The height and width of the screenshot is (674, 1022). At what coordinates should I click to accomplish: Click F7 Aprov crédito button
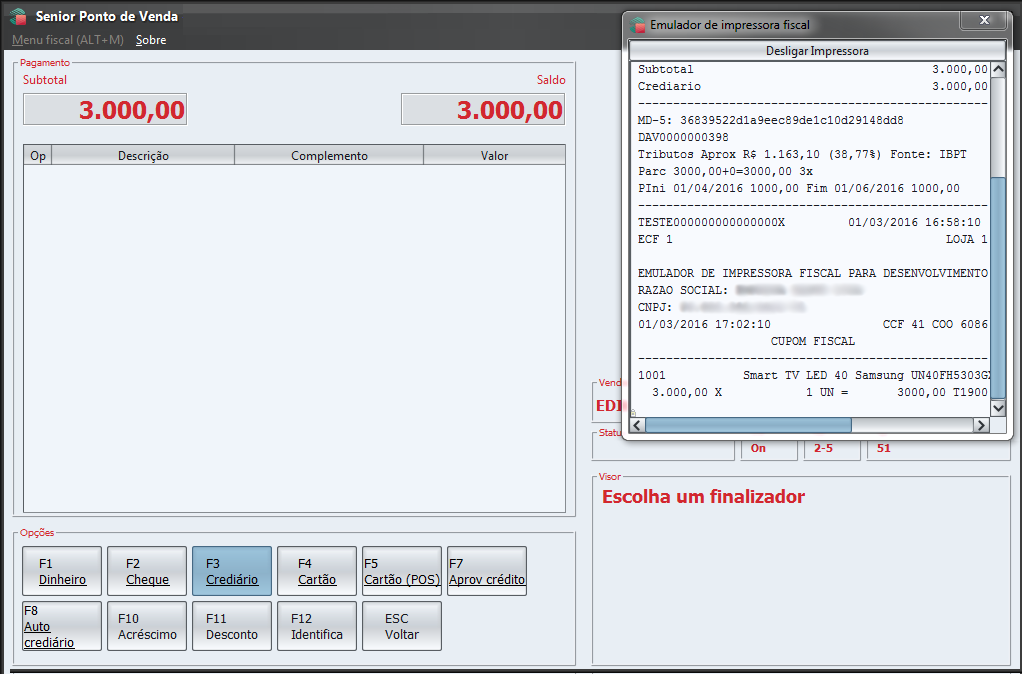(487, 571)
